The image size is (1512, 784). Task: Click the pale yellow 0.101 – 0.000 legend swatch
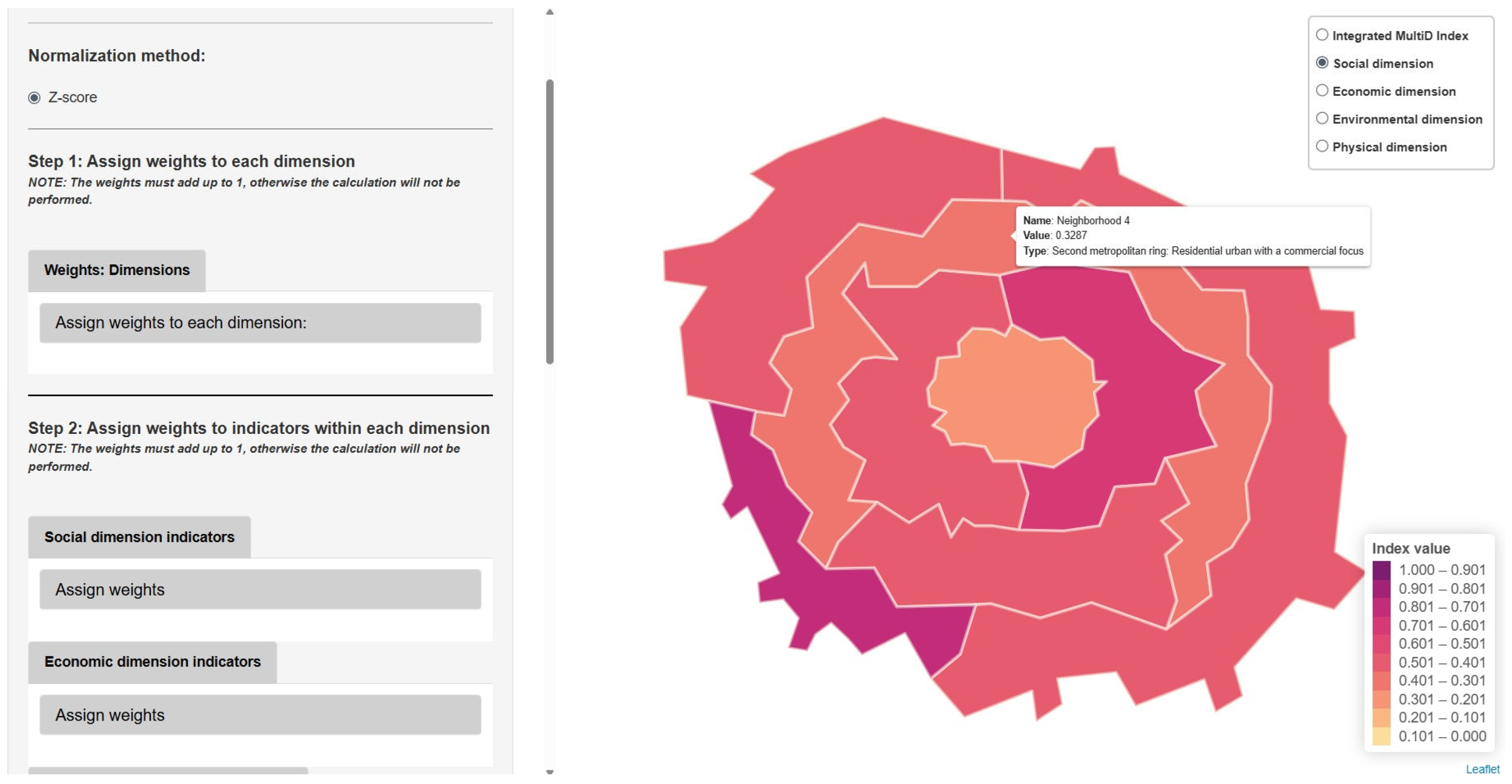coord(1381,736)
